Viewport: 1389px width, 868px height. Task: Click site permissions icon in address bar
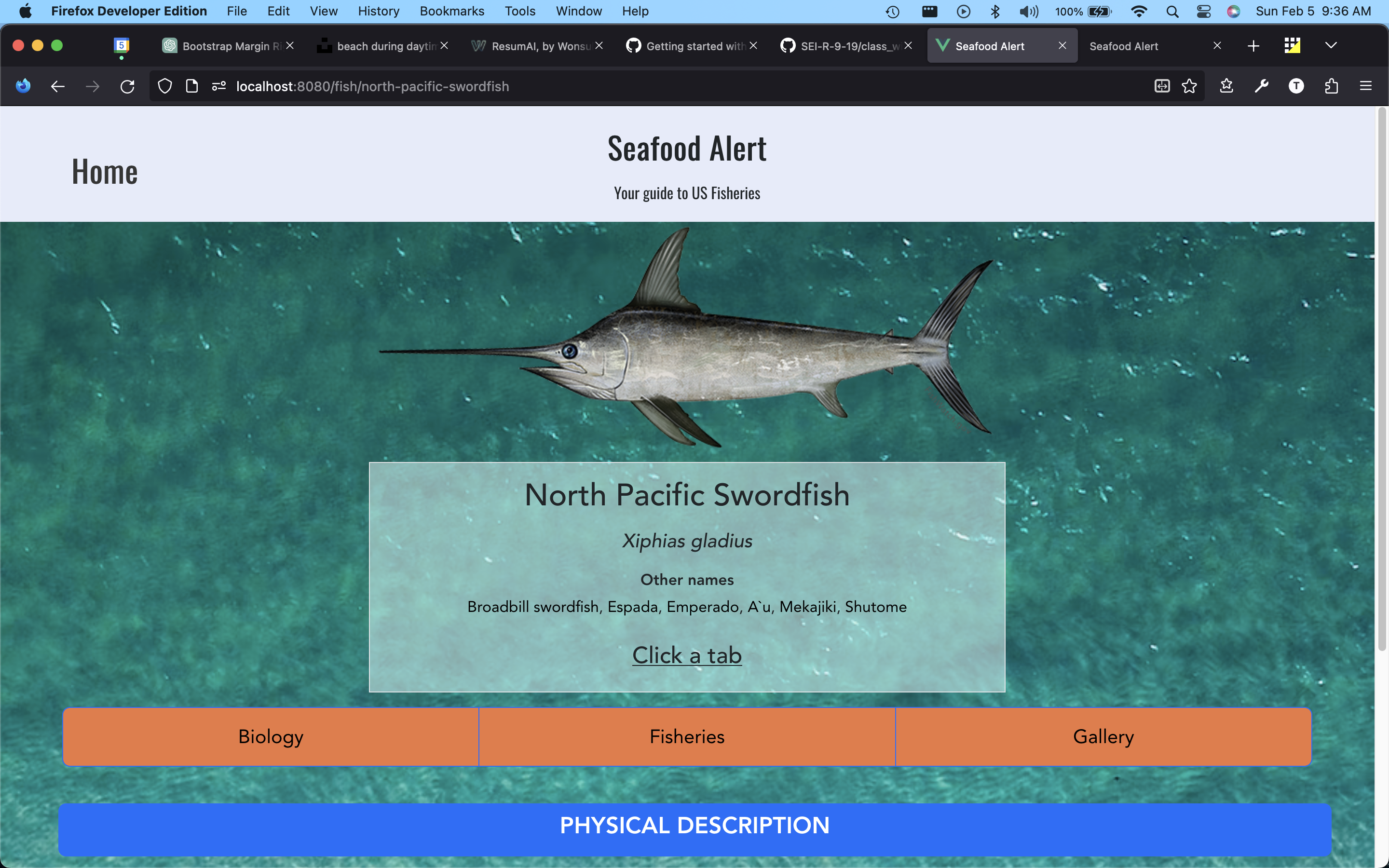point(218,87)
